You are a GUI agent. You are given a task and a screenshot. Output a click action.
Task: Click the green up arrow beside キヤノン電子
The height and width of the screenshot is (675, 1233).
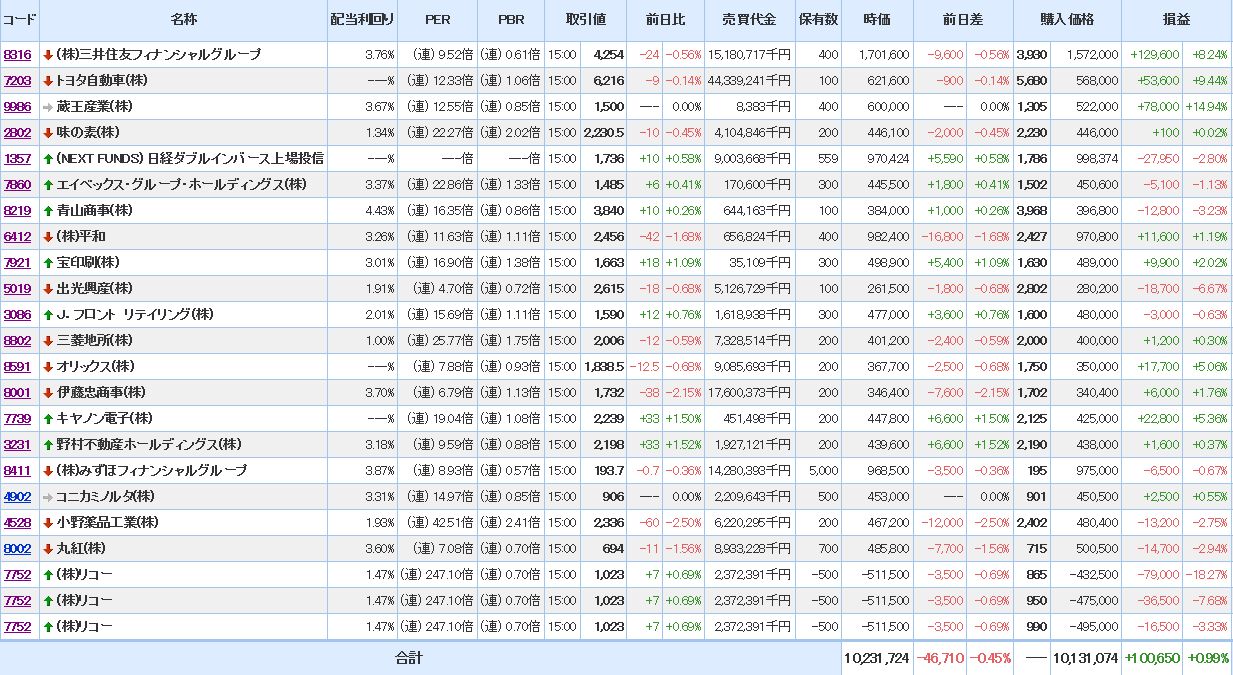(47, 419)
